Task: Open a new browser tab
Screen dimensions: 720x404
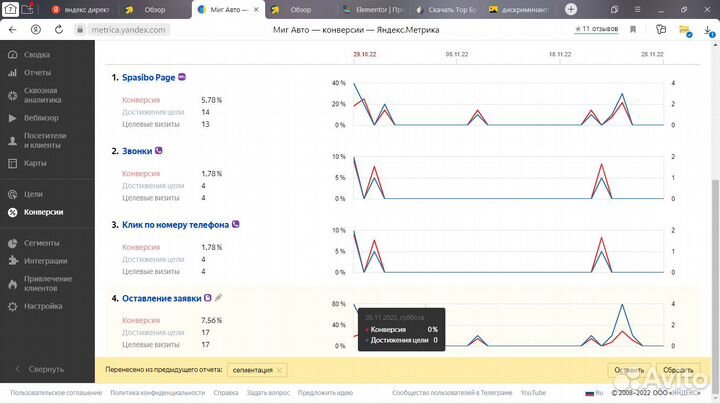Action: pyautogui.click(x=571, y=9)
